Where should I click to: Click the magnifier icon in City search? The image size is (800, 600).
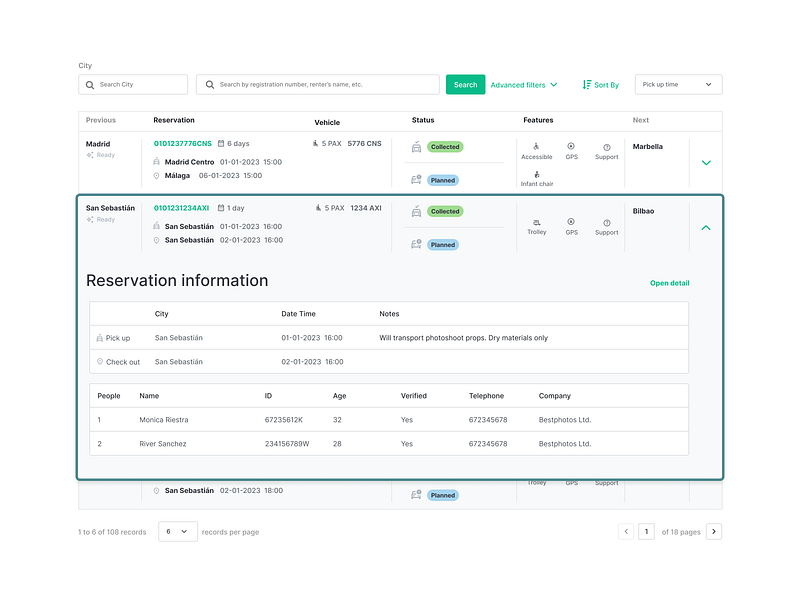[x=91, y=85]
